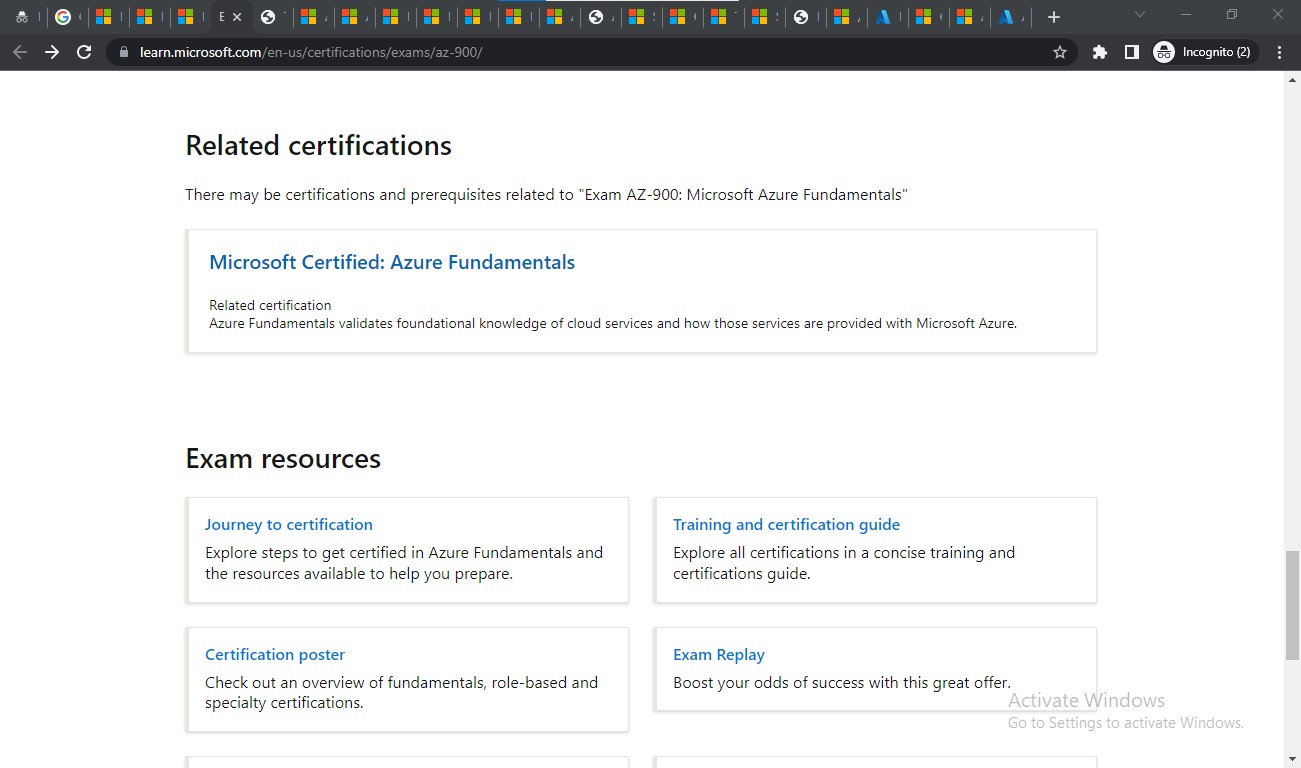View site information via the padlock icon
The height and width of the screenshot is (768, 1301).
click(x=122, y=52)
